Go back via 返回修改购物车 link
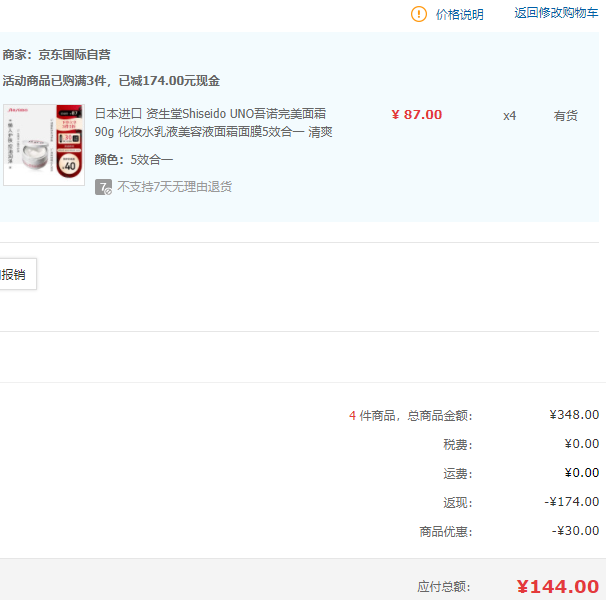The height and width of the screenshot is (600, 606). pyautogui.click(x=556, y=13)
